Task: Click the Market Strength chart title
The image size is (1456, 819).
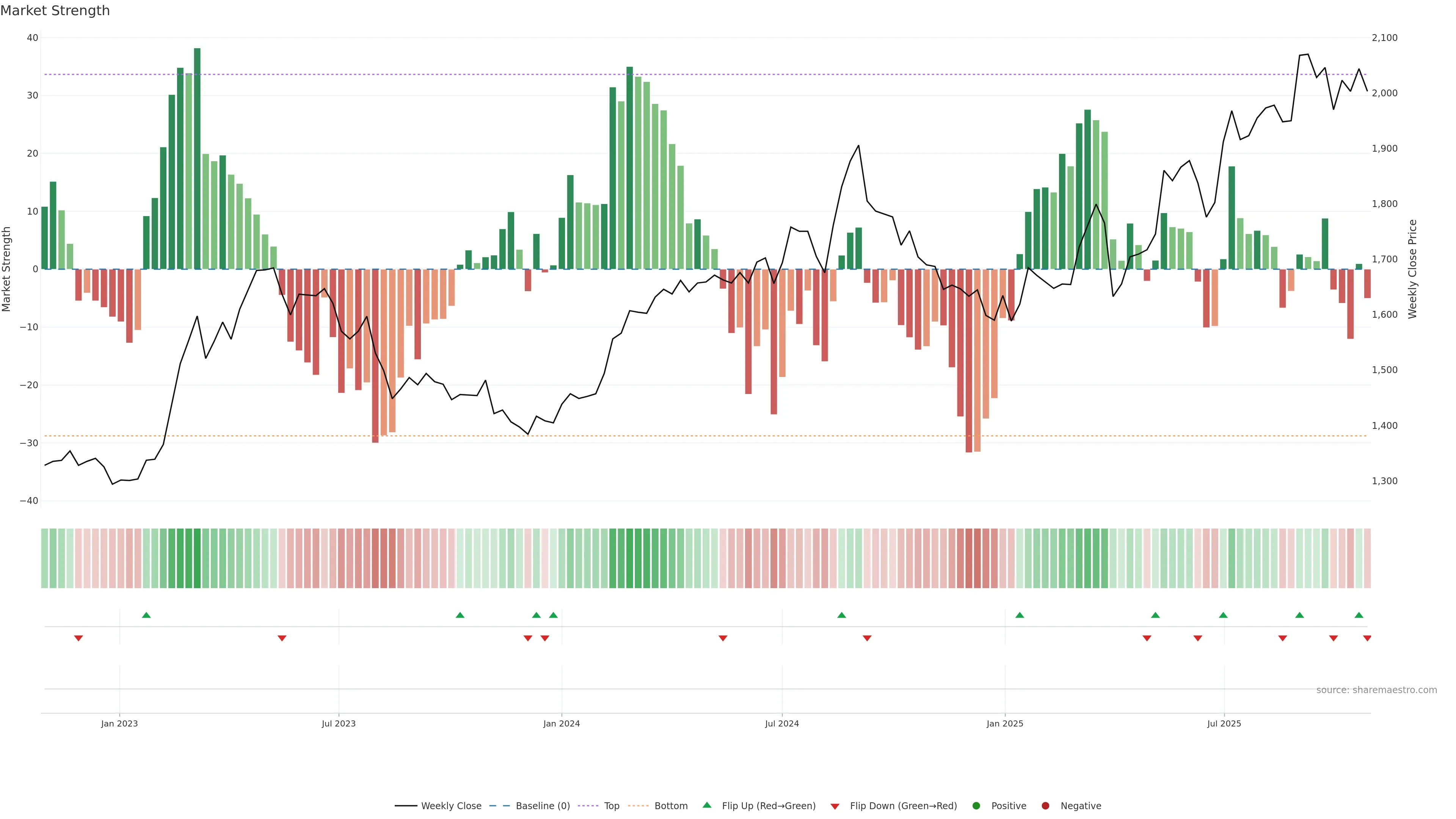Action: click(55, 11)
